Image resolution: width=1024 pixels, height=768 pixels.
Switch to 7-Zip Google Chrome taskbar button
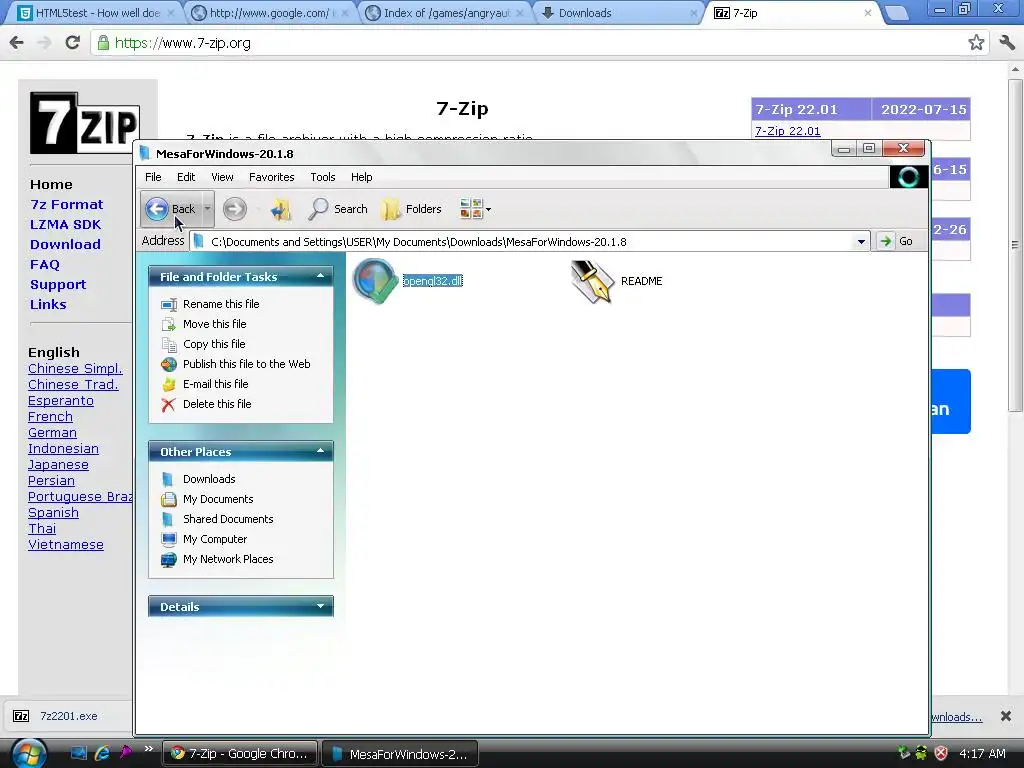239,754
